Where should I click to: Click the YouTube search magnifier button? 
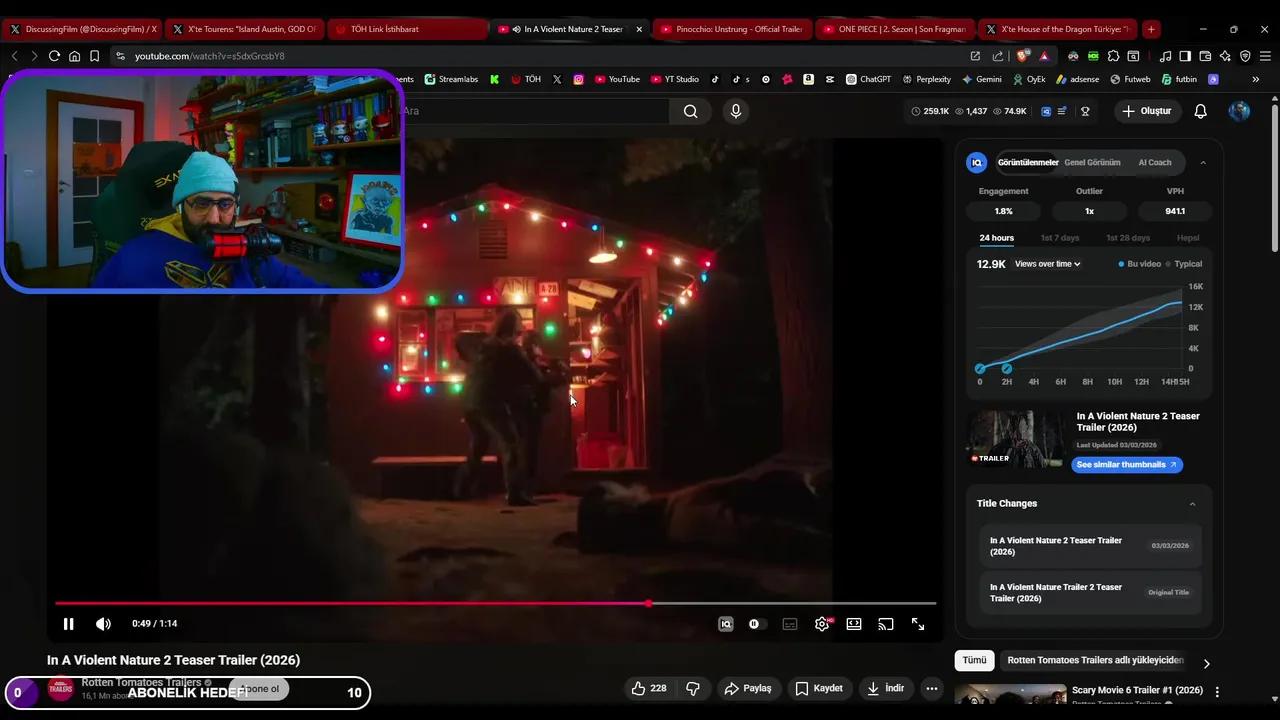tap(690, 111)
